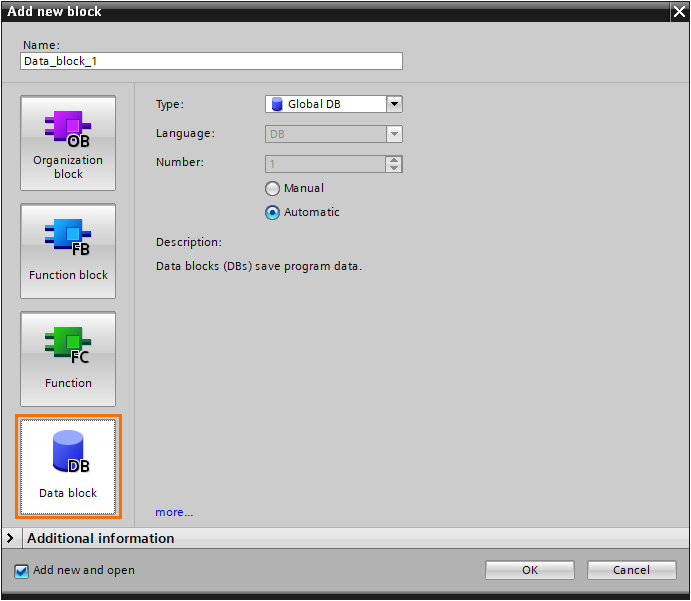This screenshot has height=601, width=691.
Task: Click the Number field's down arrow
Action: [394, 168]
